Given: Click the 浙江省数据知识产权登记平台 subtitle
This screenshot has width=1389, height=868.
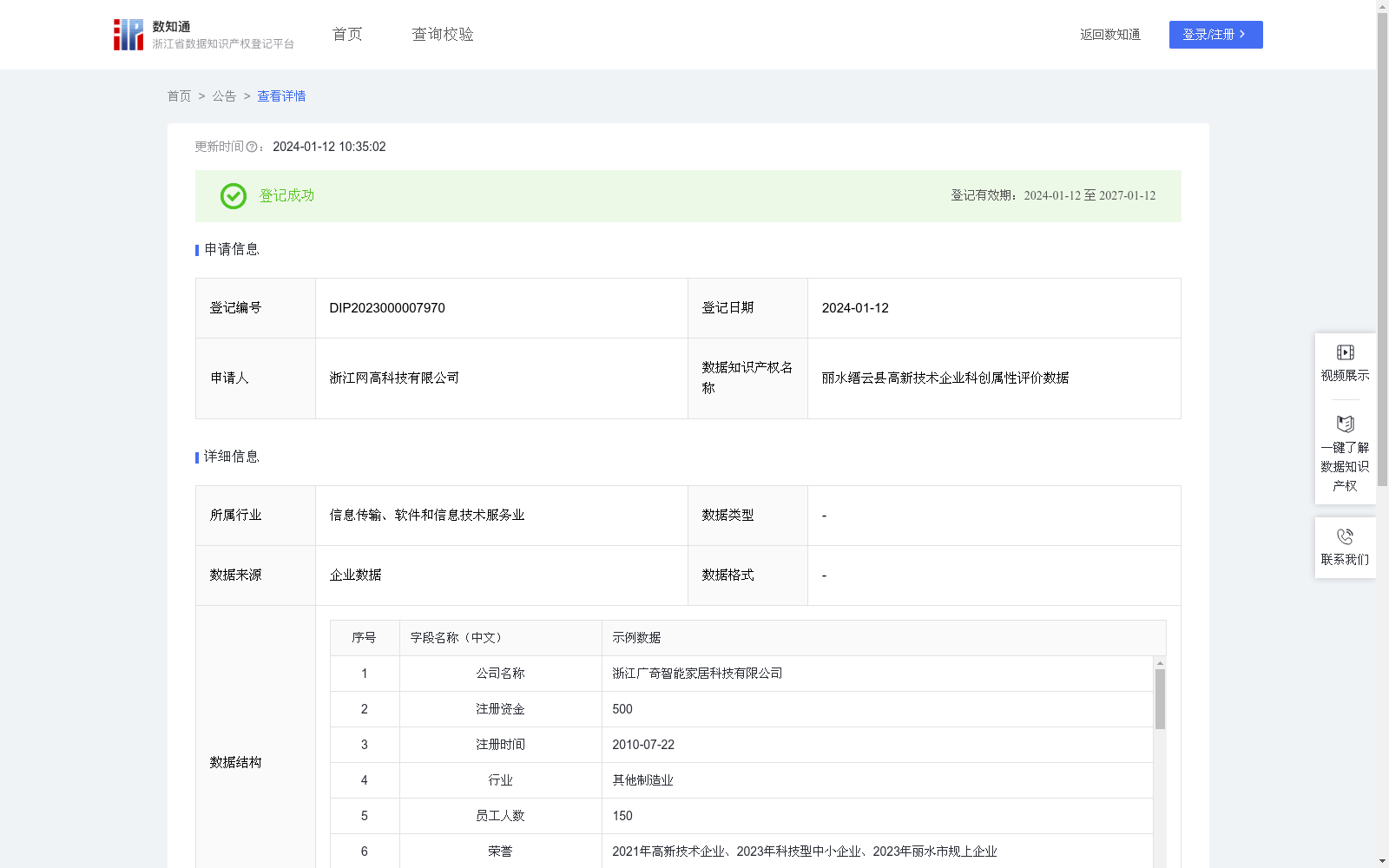Looking at the screenshot, I should [223, 44].
